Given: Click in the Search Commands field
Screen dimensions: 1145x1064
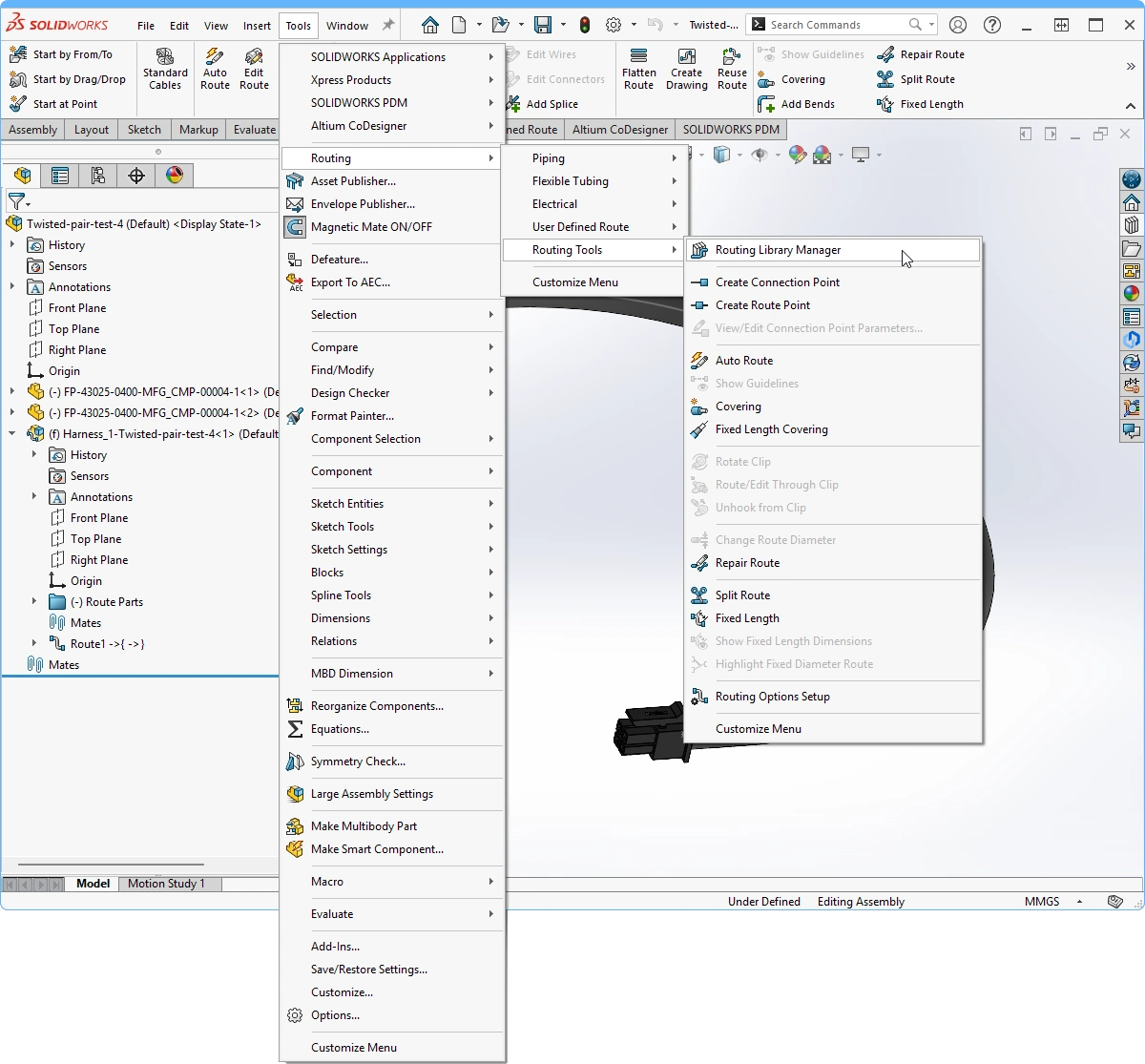Looking at the screenshot, I should coord(838,25).
